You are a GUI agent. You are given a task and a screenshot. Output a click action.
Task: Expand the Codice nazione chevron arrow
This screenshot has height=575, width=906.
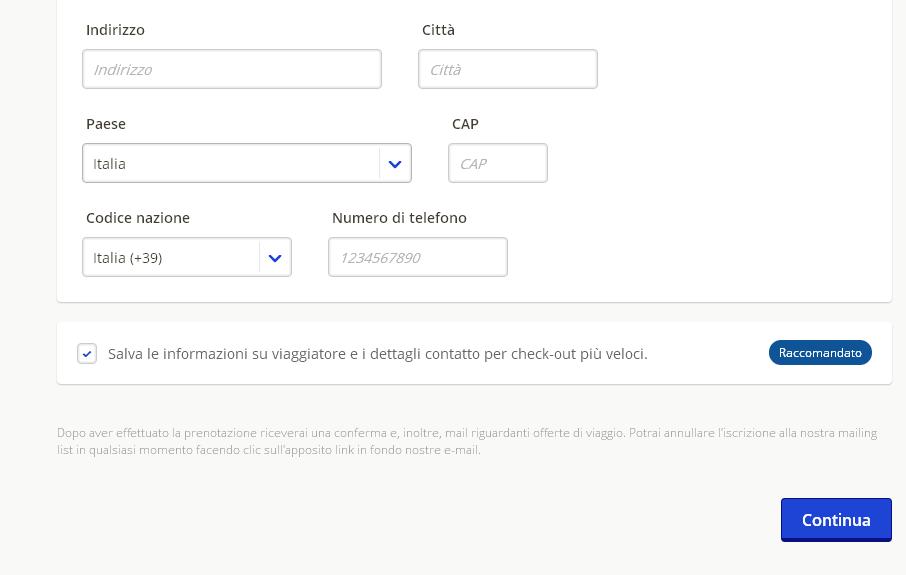click(x=275, y=258)
